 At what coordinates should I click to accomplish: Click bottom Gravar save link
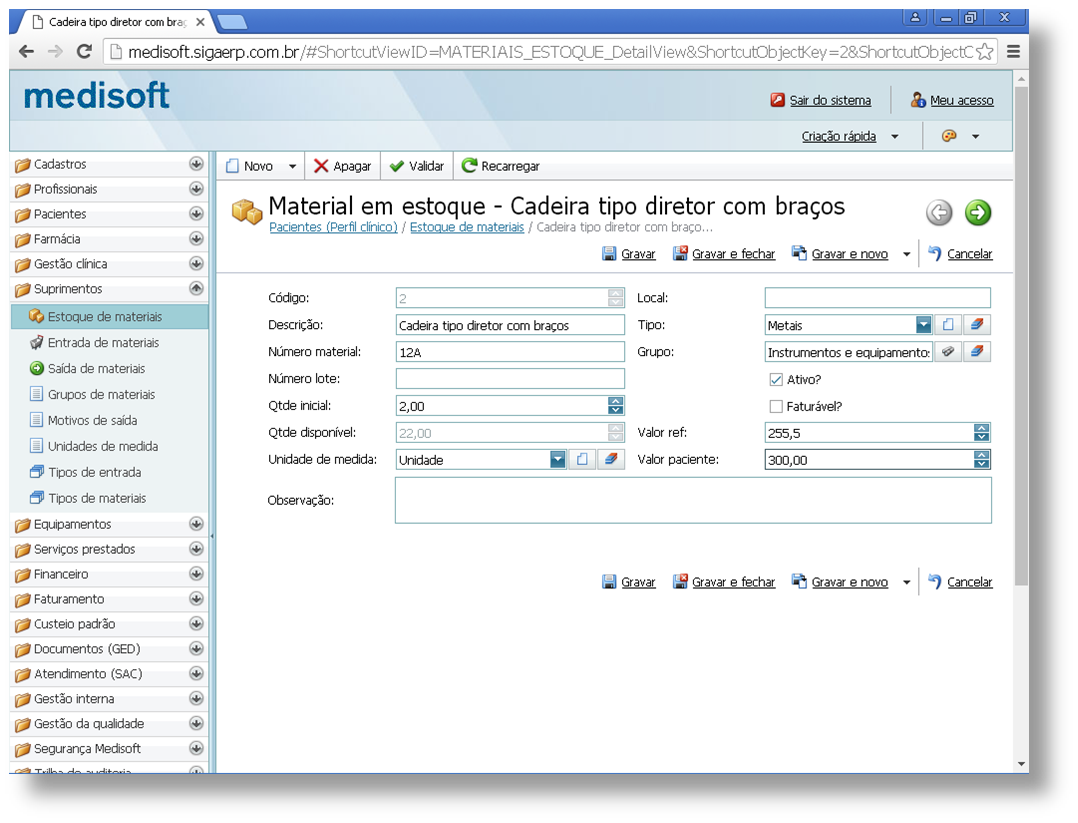point(628,582)
